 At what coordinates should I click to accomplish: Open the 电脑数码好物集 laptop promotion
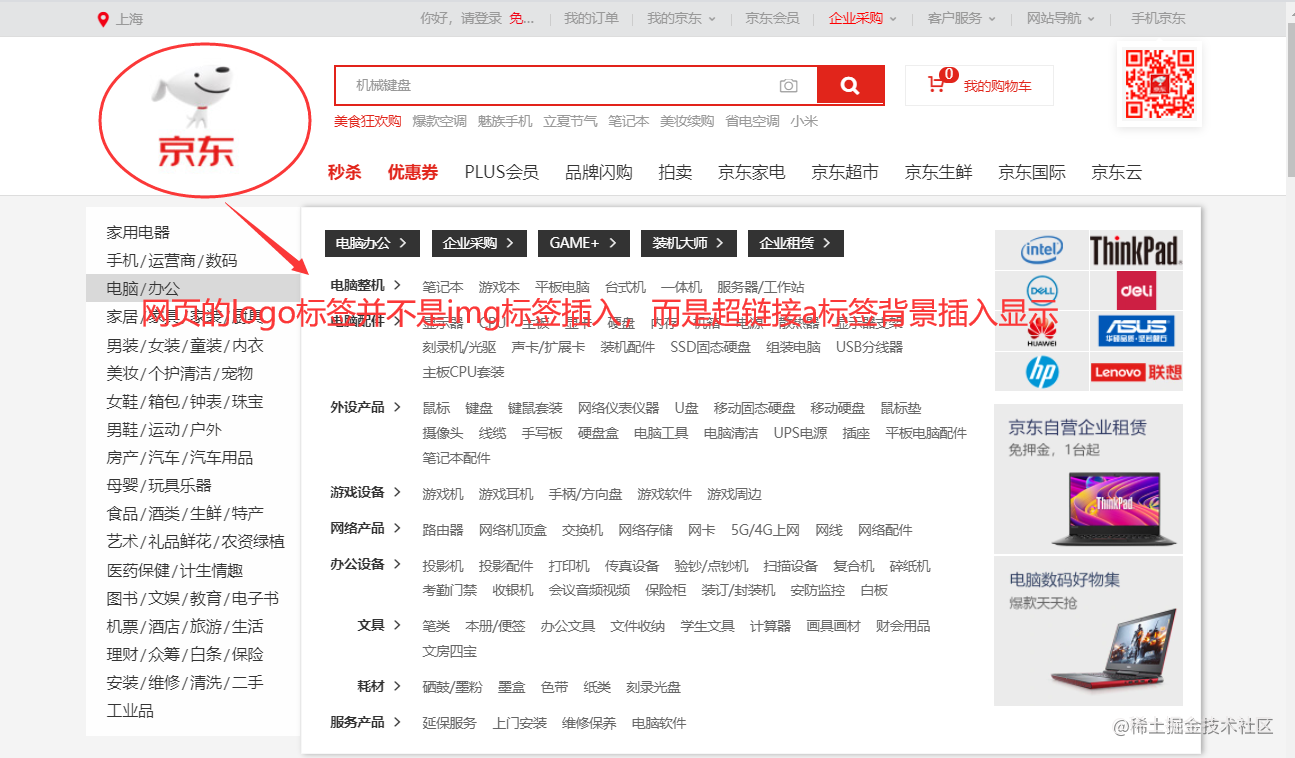(1088, 632)
